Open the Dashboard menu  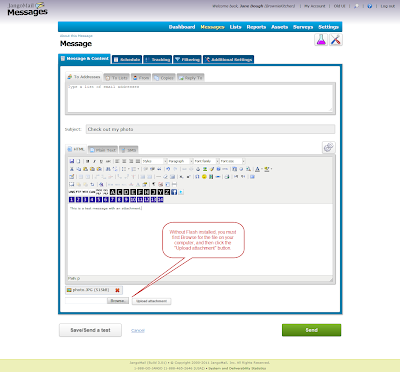182,27
